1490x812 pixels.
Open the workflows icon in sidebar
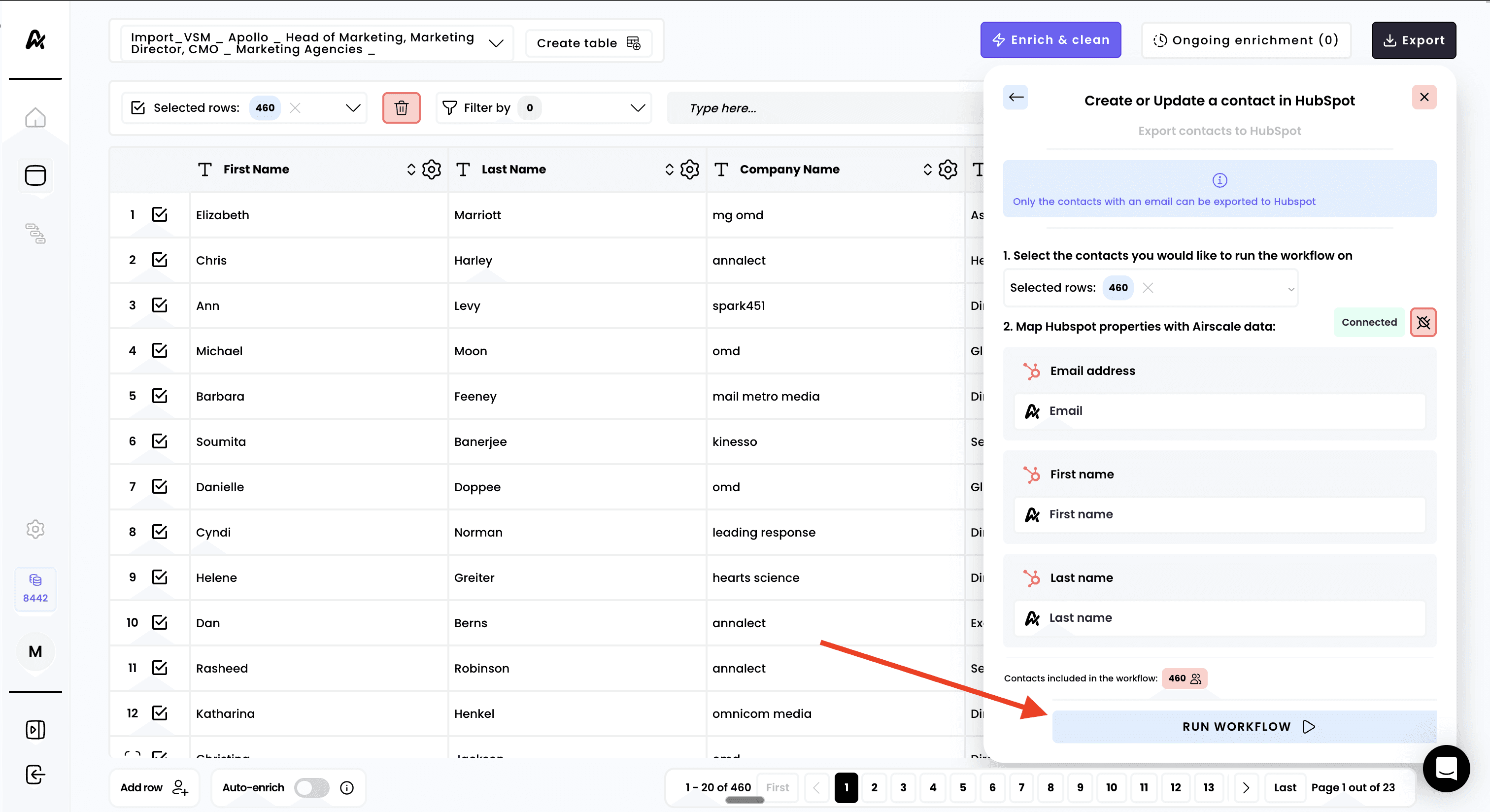(35, 233)
